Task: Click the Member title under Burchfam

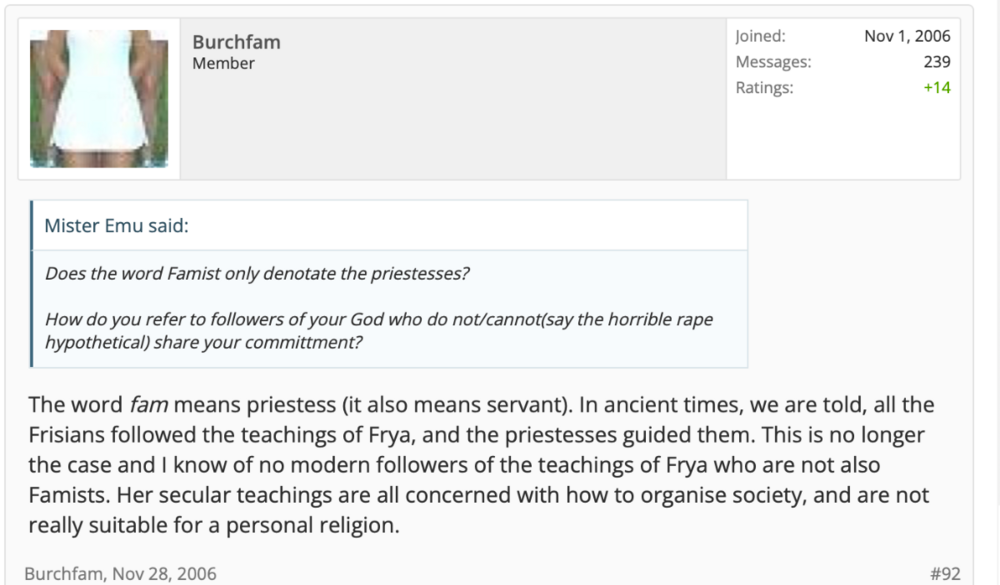Action: (x=223, y=63)
